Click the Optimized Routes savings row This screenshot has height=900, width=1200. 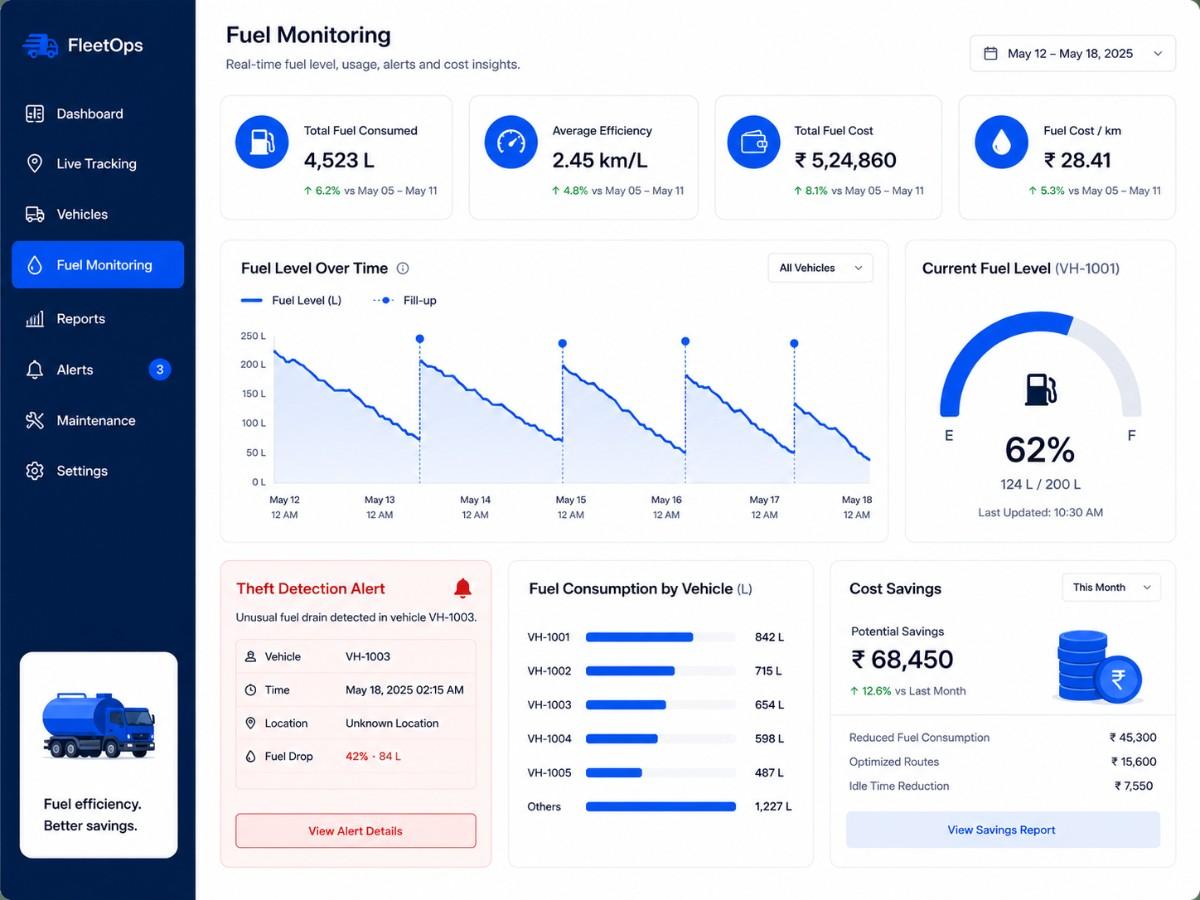point(1003,762)
